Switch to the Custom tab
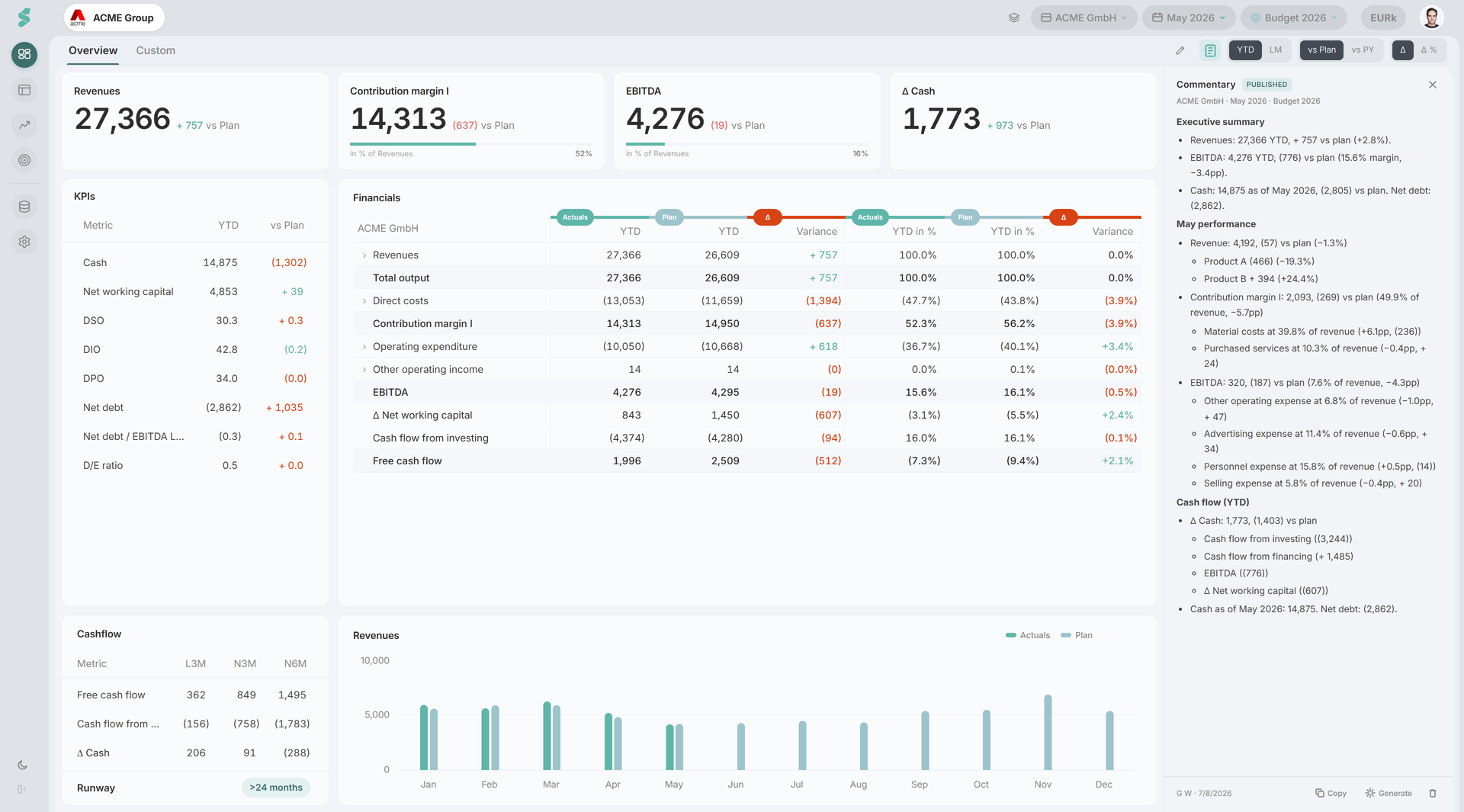Image resolution: width=1464 pixels, height=812 pixels. (x=156, y=50)
